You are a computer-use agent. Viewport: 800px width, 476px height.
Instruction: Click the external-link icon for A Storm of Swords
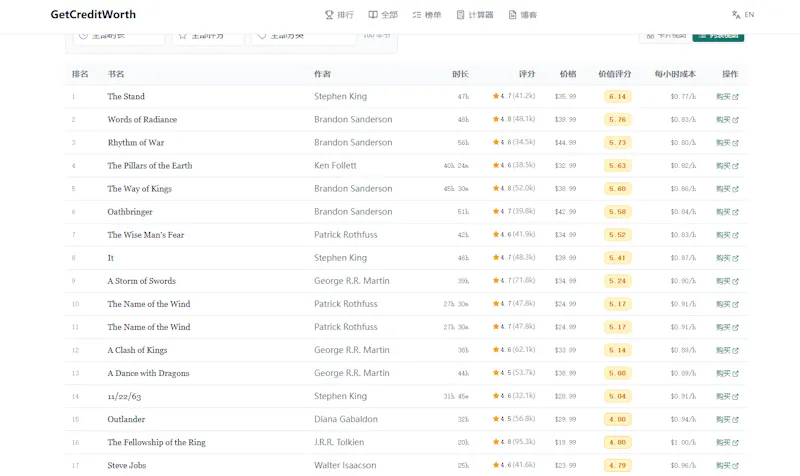735,281
